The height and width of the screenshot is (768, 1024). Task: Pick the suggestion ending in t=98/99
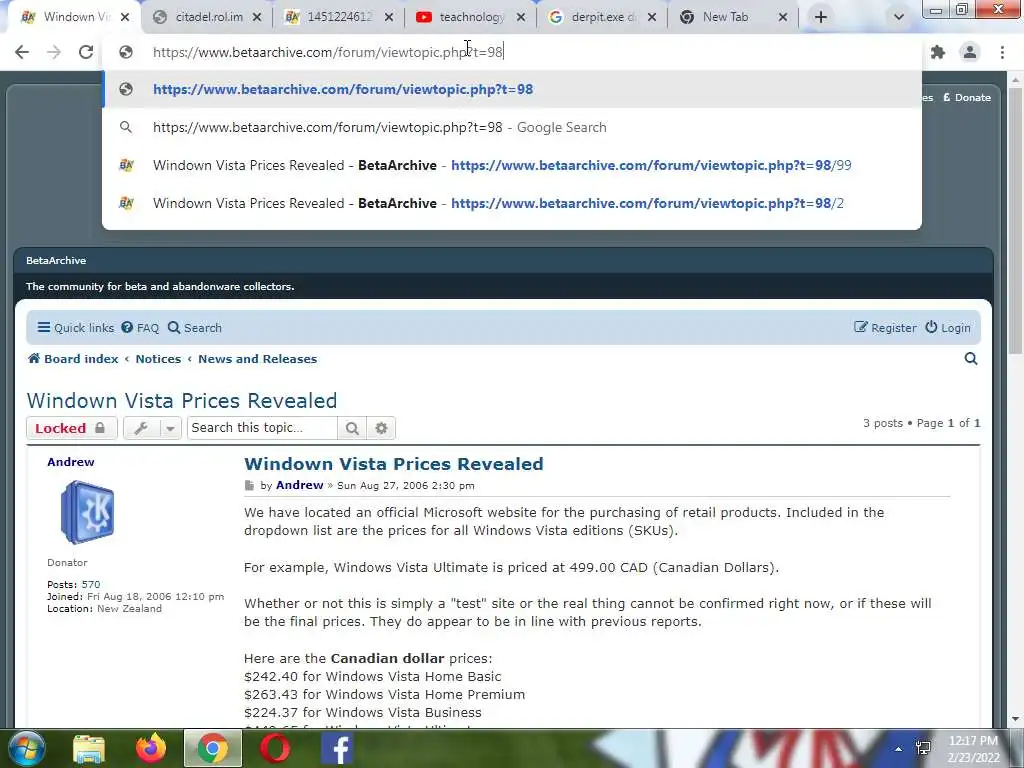(512, 165)
